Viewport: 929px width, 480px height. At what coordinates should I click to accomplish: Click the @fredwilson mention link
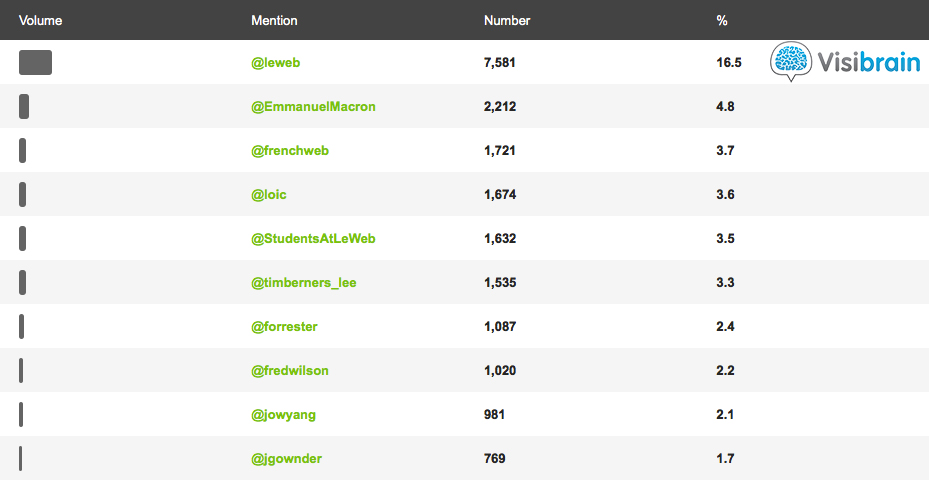290,371
